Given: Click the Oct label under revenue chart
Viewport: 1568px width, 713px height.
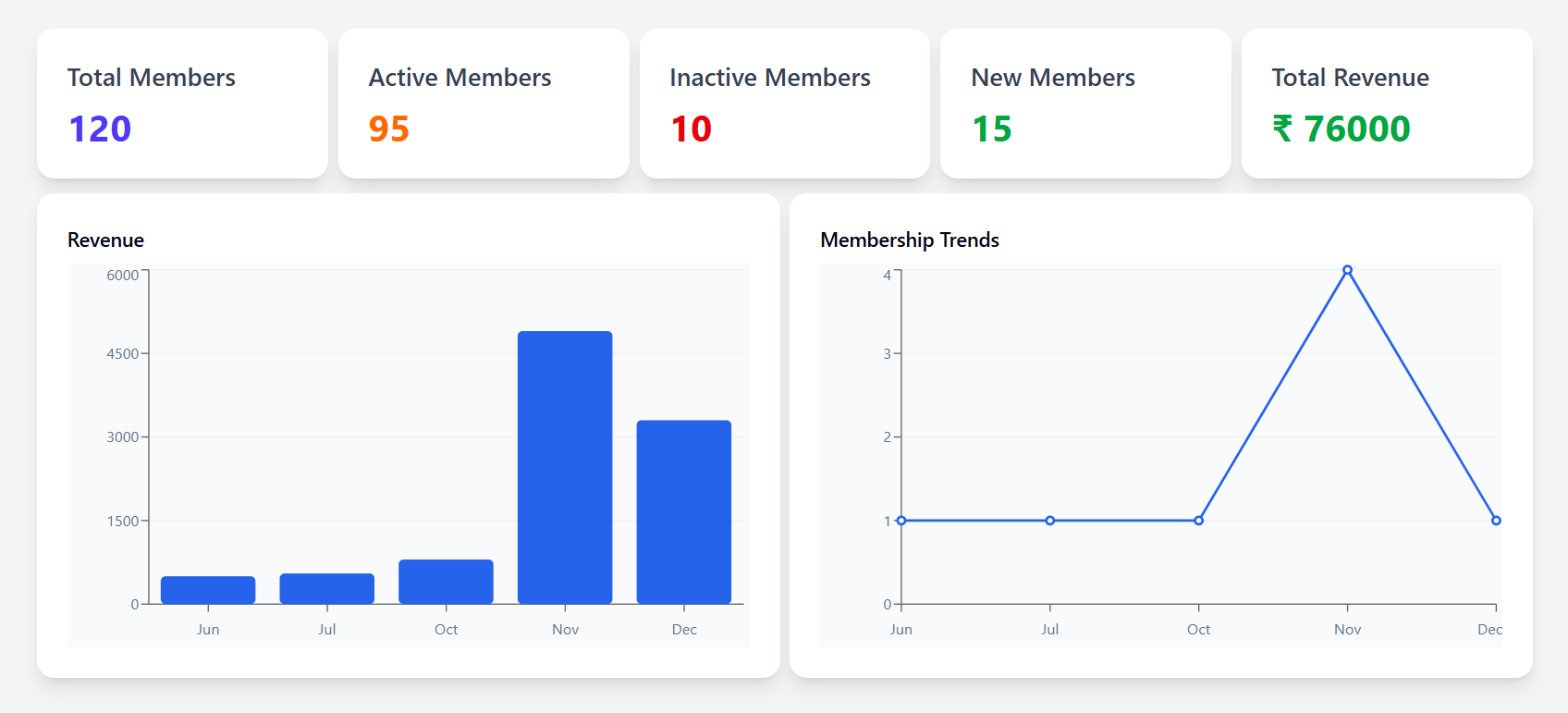Looking at the screenshot, I should [x=446, y=630].
